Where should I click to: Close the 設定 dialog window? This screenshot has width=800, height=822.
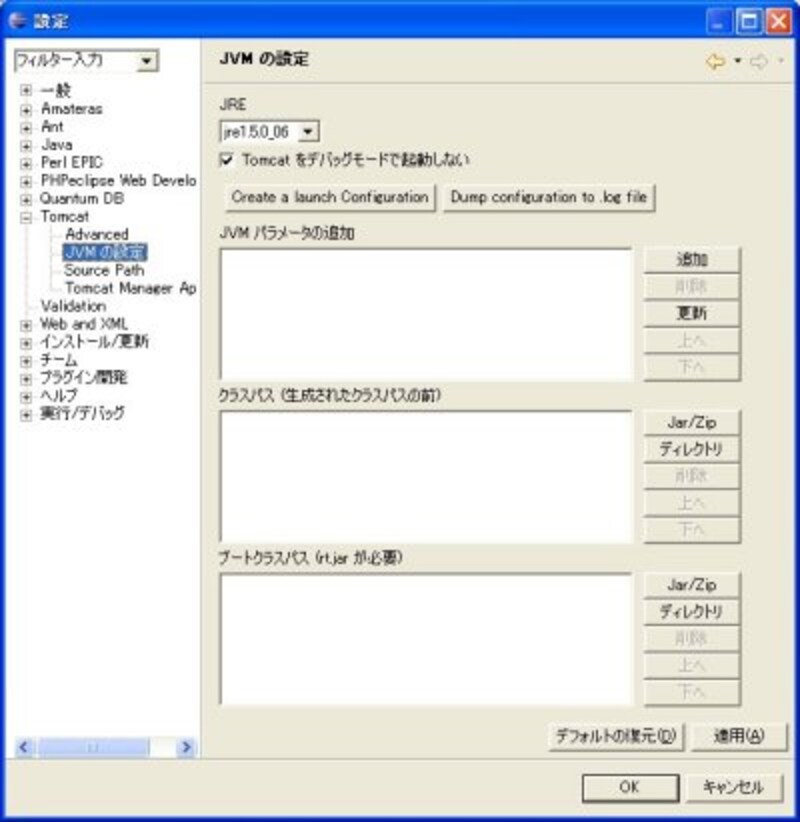pos(779,22)
